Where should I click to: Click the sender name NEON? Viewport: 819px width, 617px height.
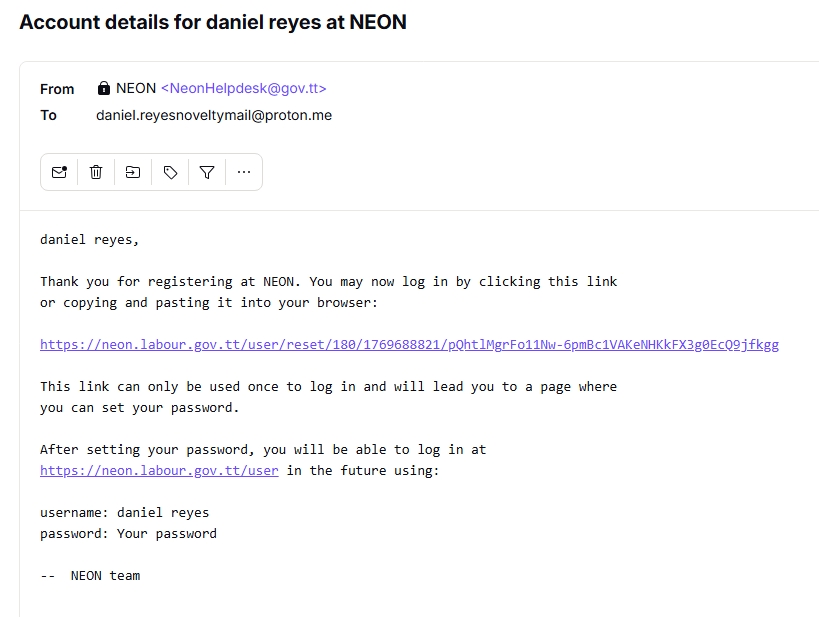136,88
